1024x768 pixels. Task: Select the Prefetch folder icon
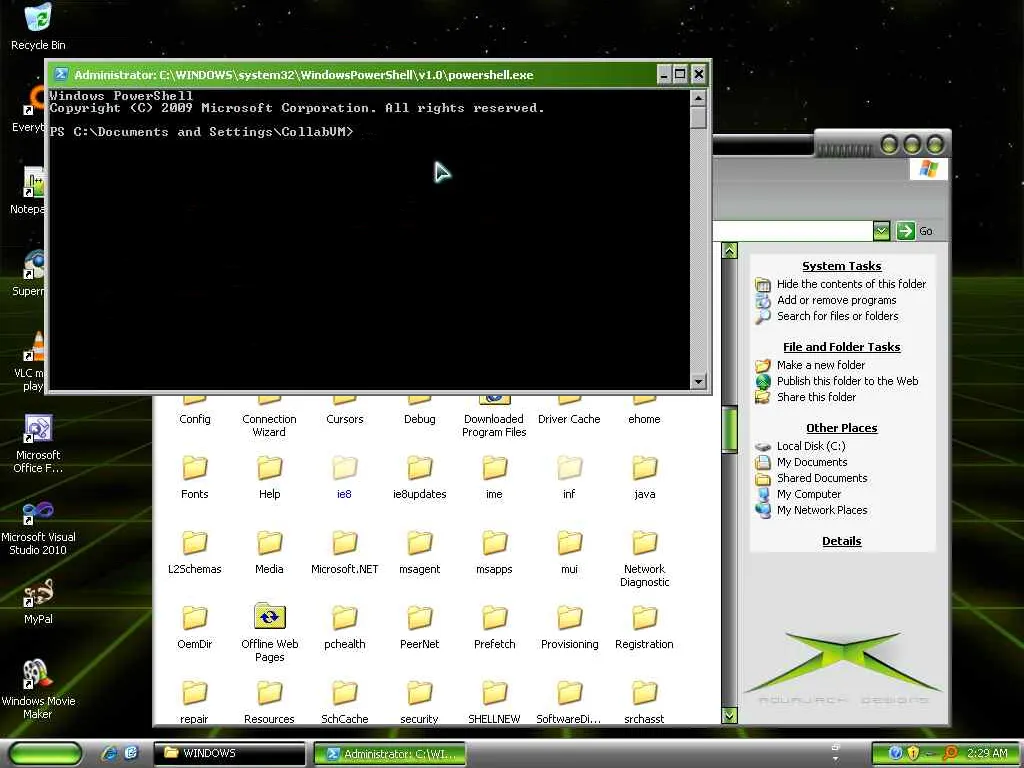pos(494,618)
